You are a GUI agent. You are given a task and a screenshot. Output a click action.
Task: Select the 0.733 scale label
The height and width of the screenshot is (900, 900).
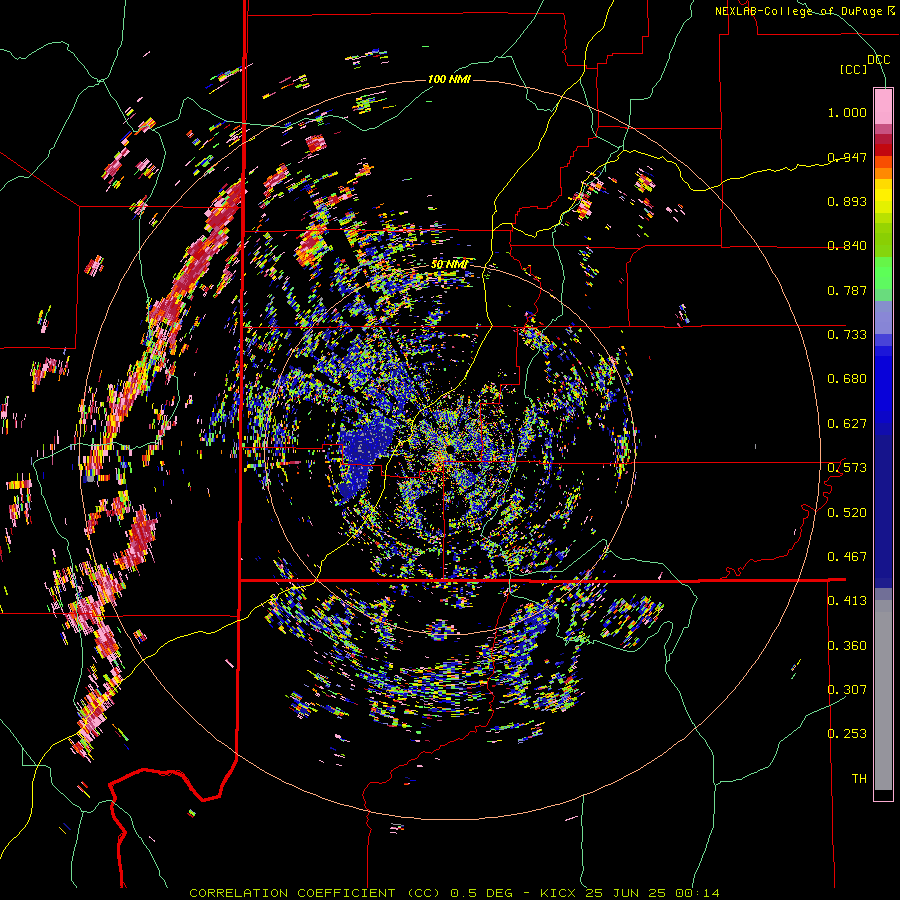847,335
